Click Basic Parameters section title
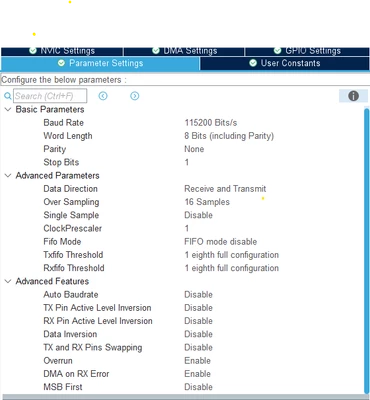This screenshot has width=370, height=400. [50, 109]
